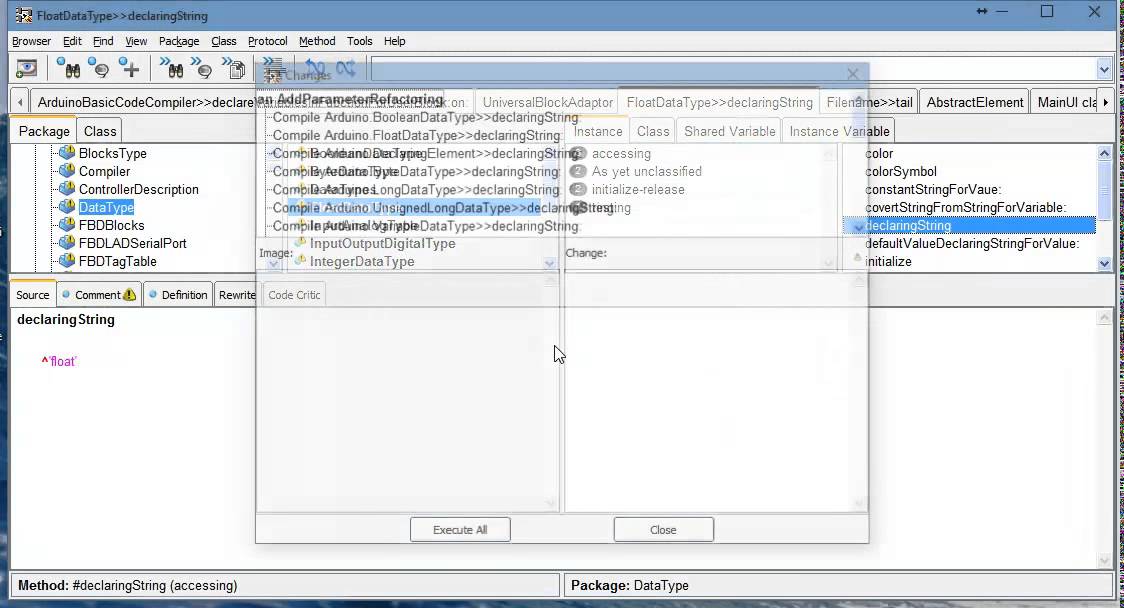Image resolution: width=1124 pixels, height=608 pixels.
Task: Click source pane scrollbar down arrow
Action: [1105, 561]
